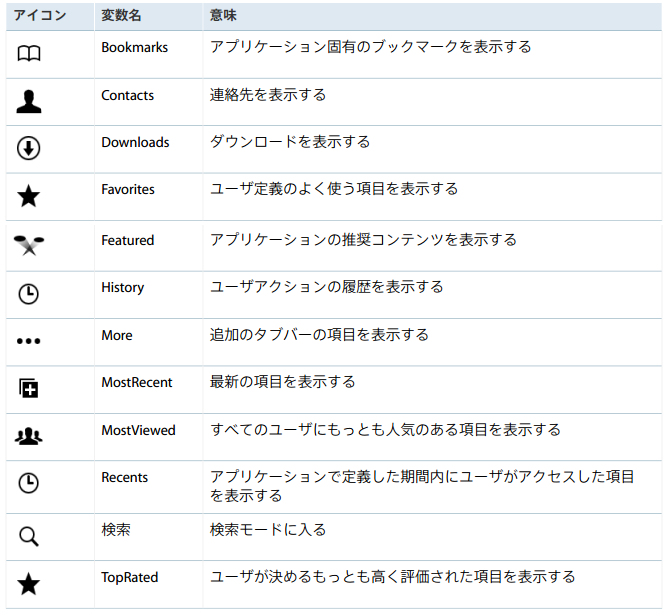Click the Featured spotlight icon
This screenshot has width=666, height=615.
[29, 245]
